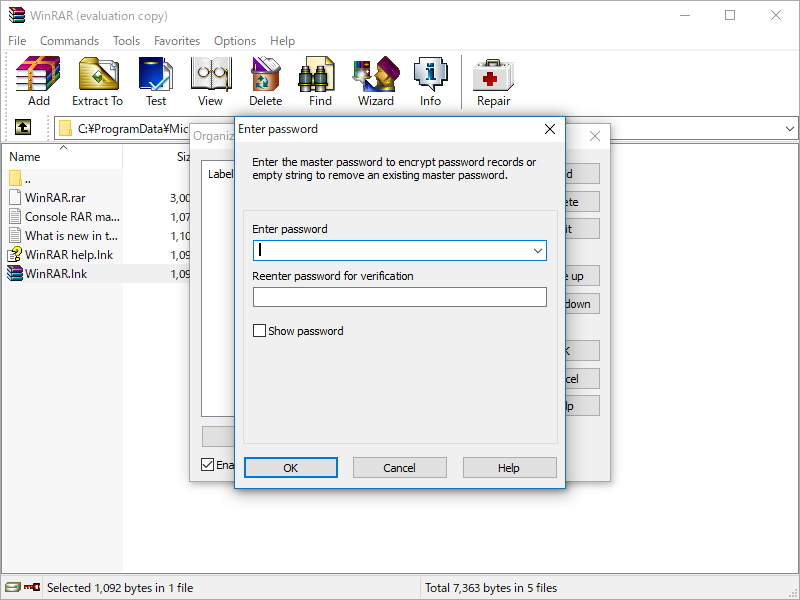Select the parent folder '..' icon
The image size is (800, 600).
[15, 178]
